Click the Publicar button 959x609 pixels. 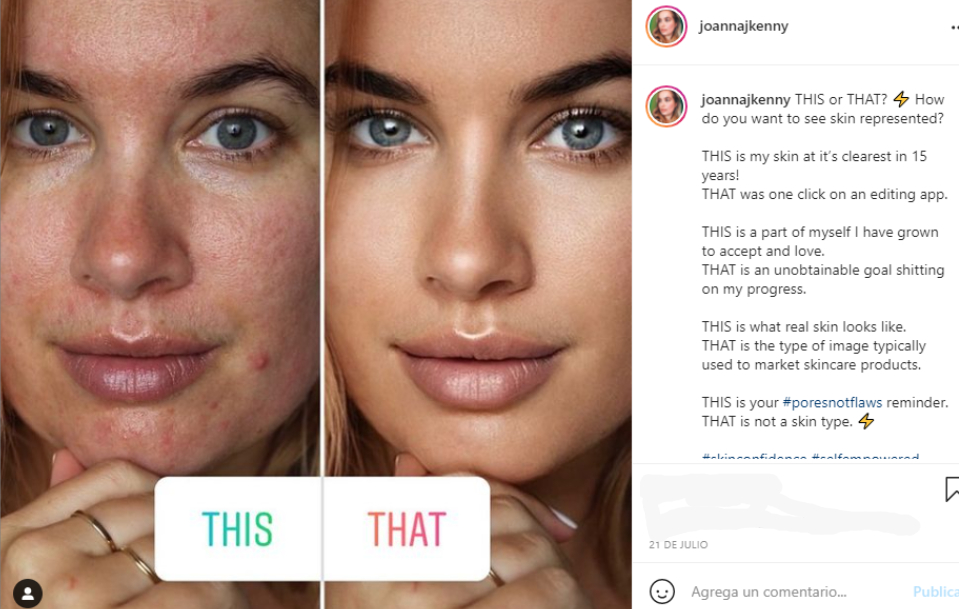[936, 592]
